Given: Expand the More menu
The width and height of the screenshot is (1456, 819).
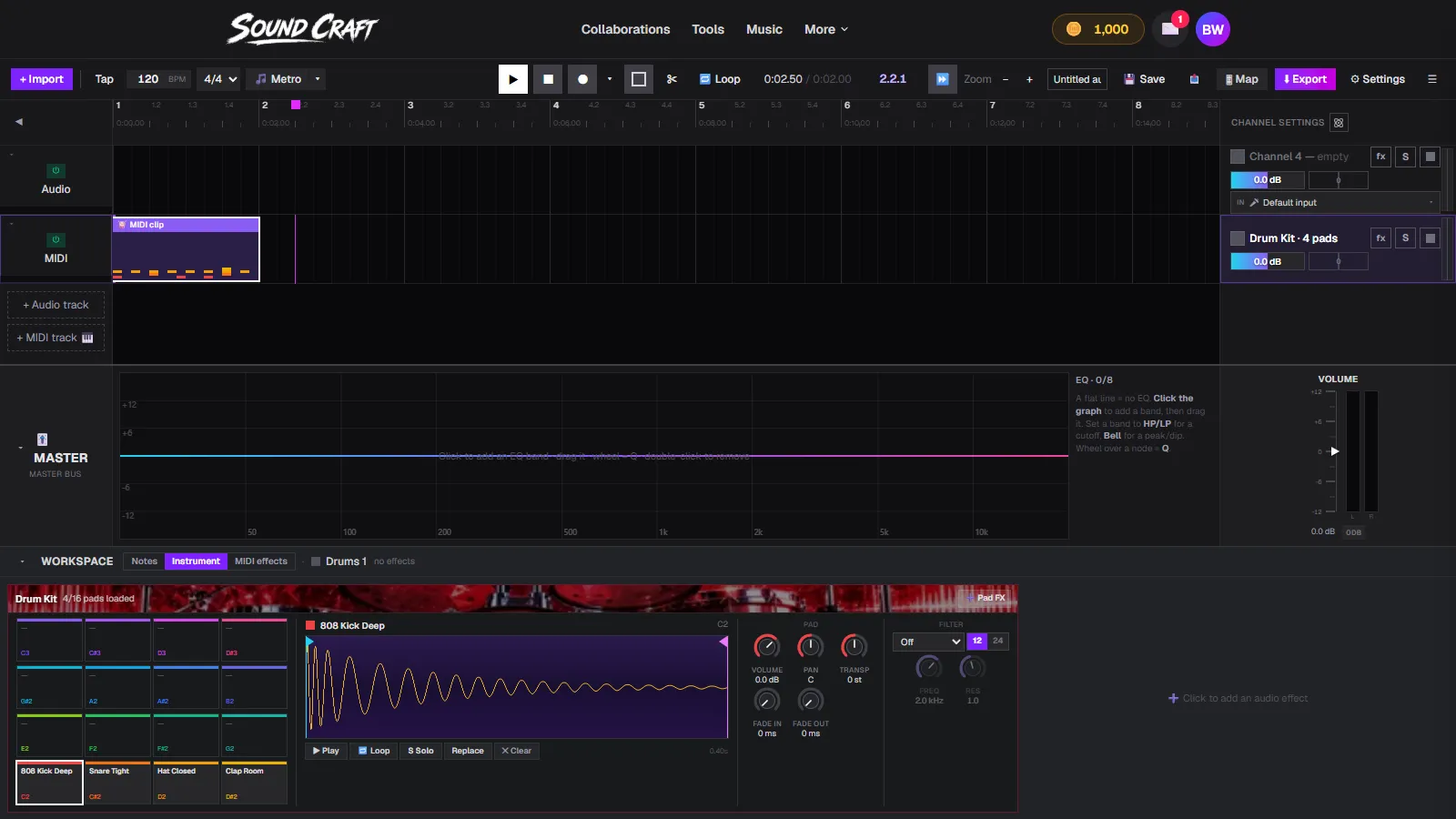Looking at the screenshot, I should click(x=826, y=29).
